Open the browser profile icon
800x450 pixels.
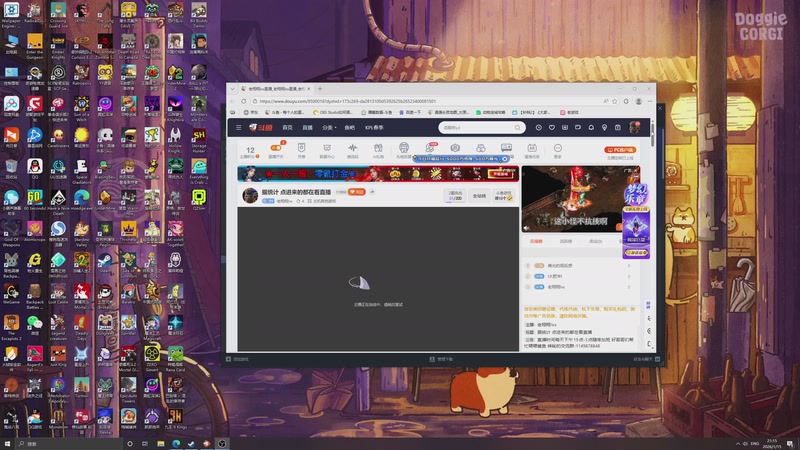pos(638,101)
